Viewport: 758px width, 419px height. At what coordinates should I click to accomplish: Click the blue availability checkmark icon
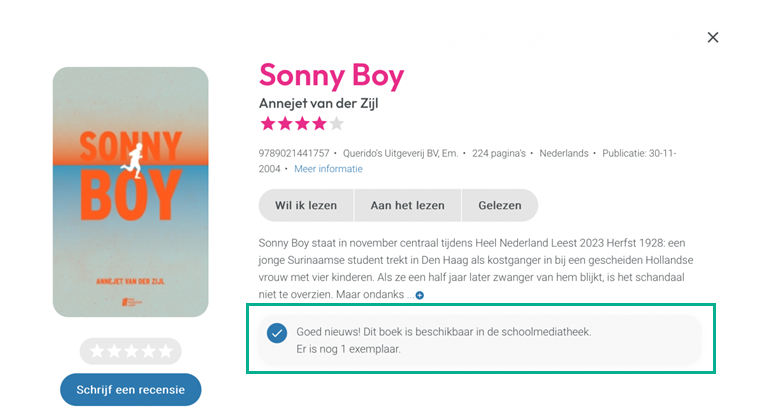(x=277, y=333)
